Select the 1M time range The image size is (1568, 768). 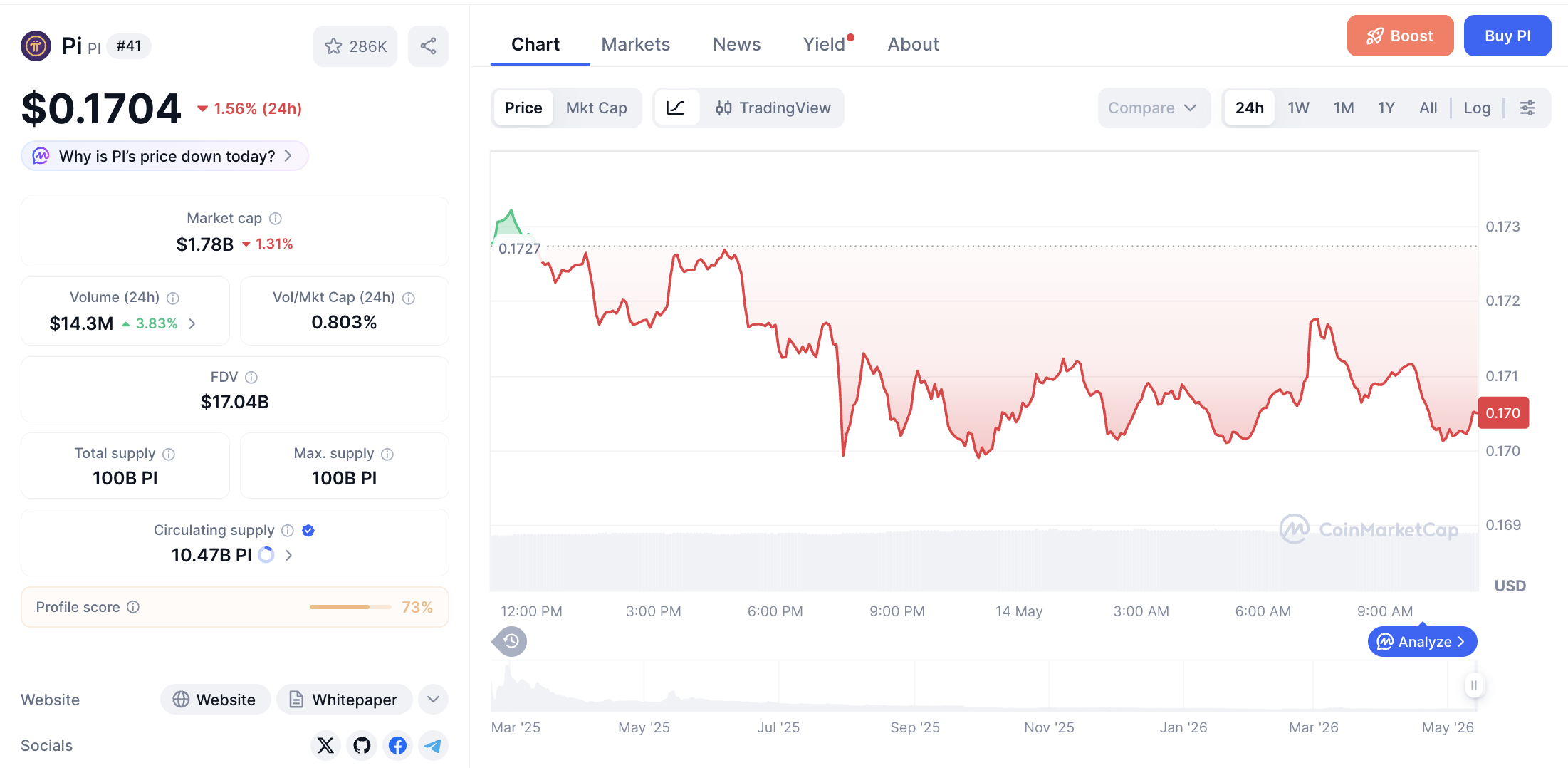(1344, 108)
